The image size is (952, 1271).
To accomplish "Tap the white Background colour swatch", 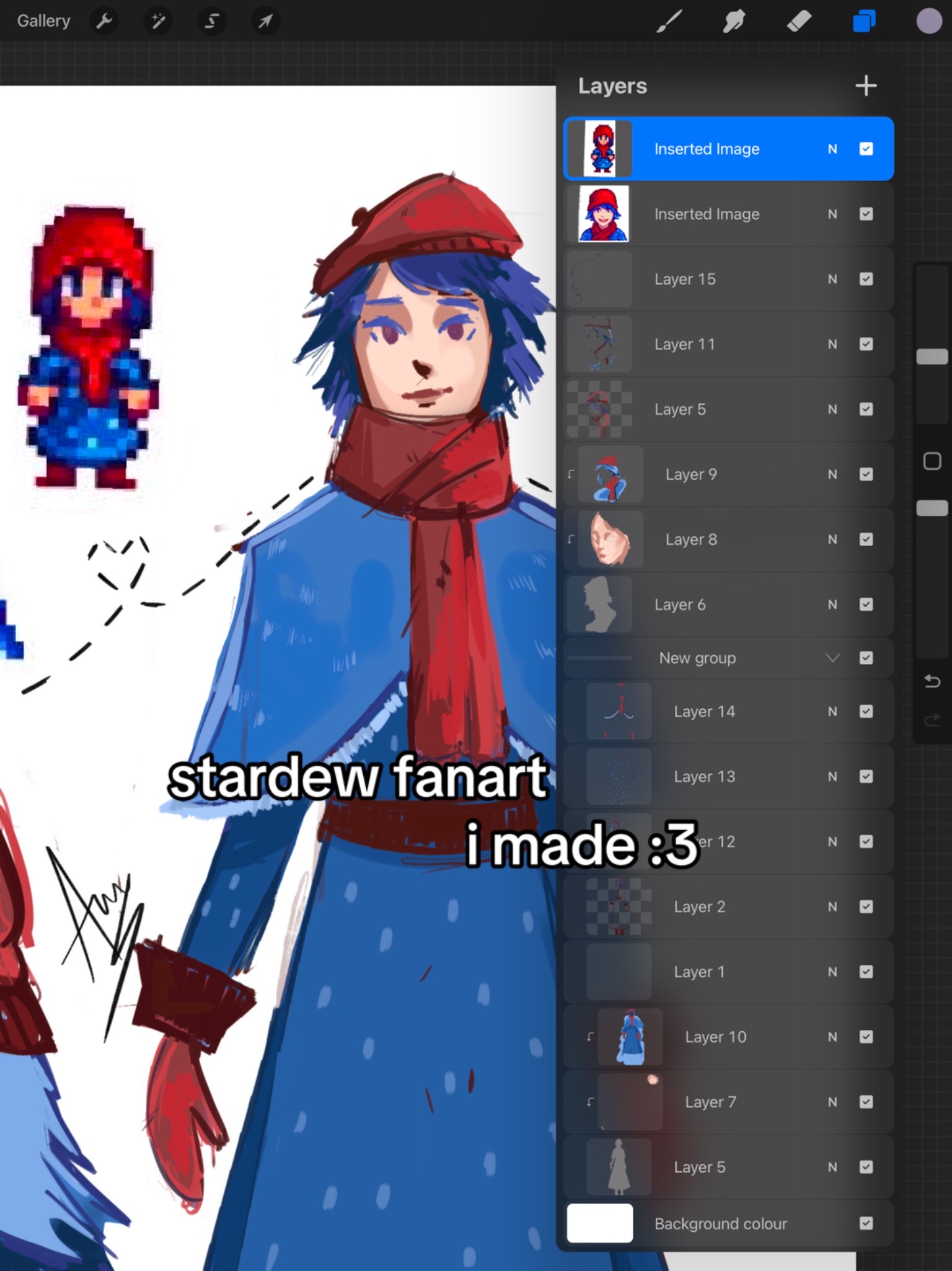I will coord(600,1223).
